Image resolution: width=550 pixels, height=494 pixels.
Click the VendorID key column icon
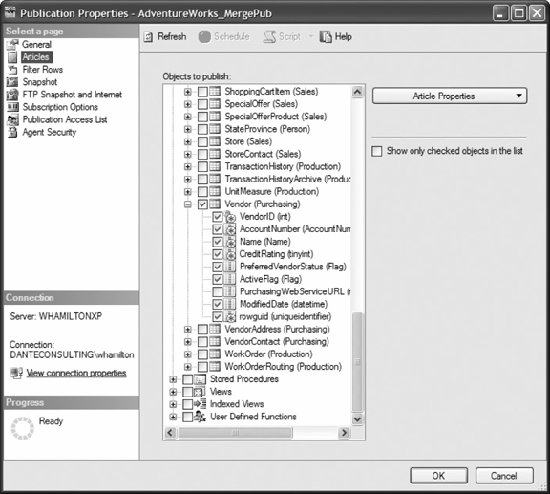point(230,217)
